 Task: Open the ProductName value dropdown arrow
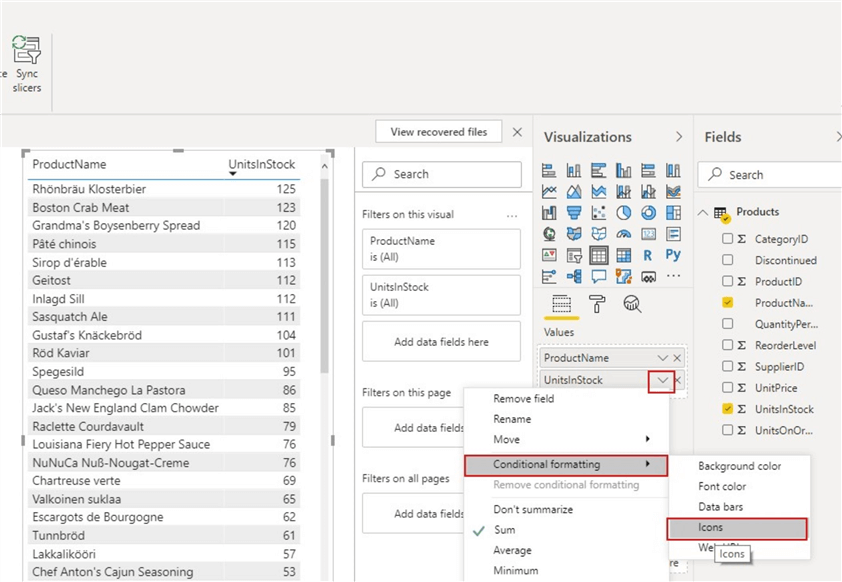[662, 358]
